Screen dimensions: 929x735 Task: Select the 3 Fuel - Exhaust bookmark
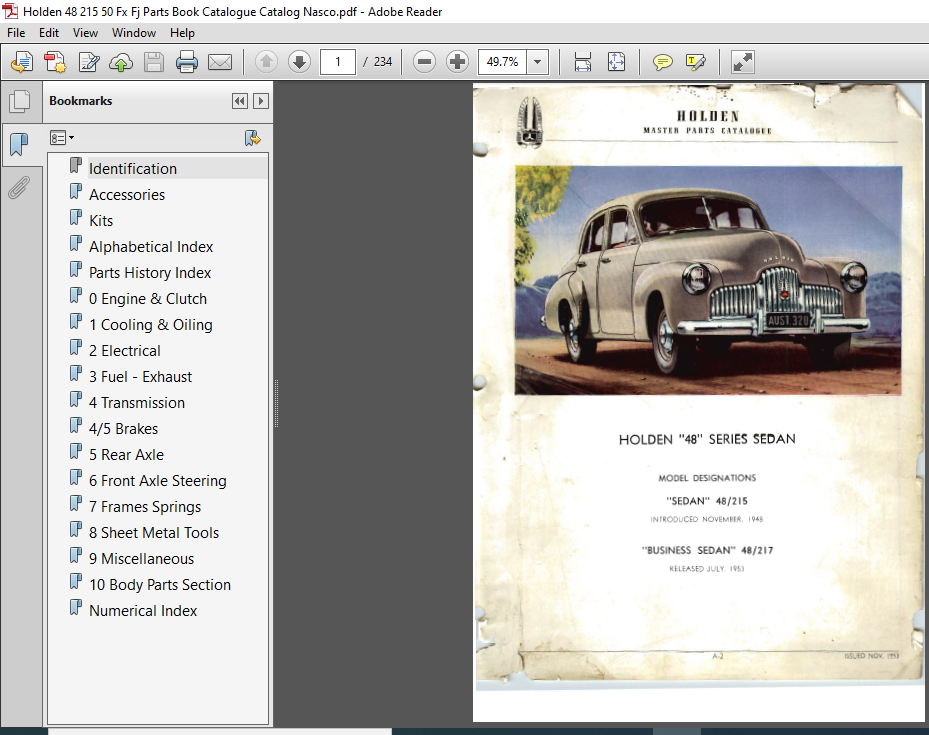point(140,377)
